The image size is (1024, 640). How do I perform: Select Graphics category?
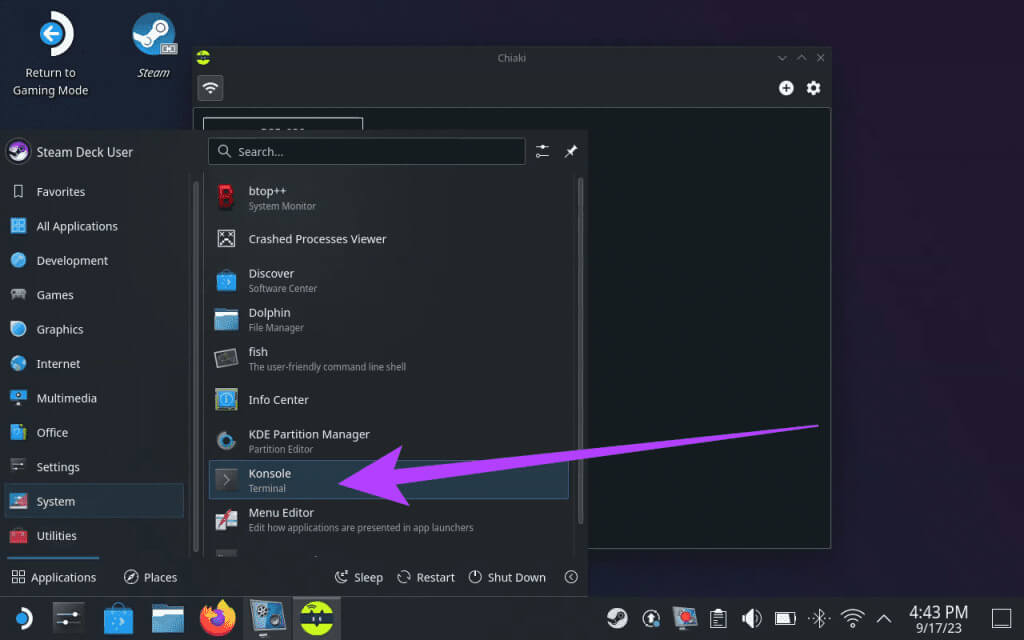point(94,330)
